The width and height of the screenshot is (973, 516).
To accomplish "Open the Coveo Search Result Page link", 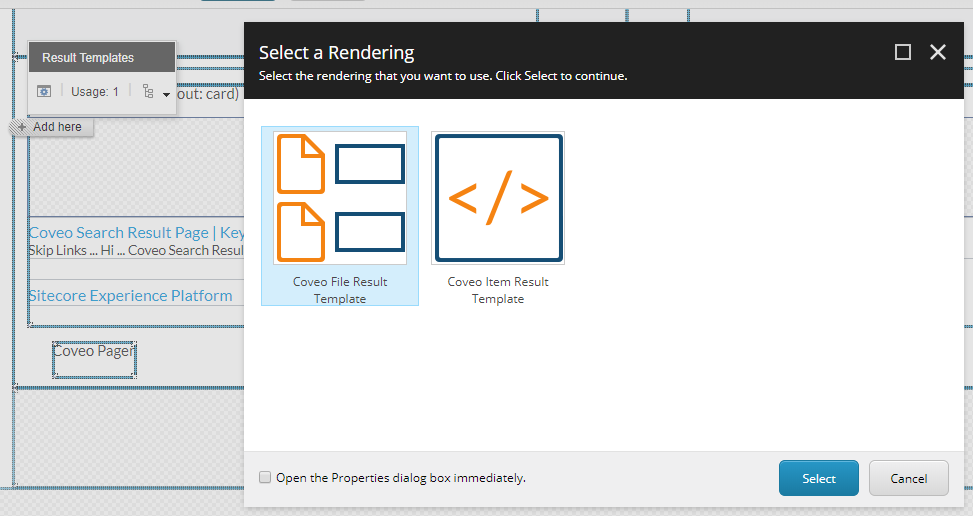I will pyautogui.click(x=137, y=233).
